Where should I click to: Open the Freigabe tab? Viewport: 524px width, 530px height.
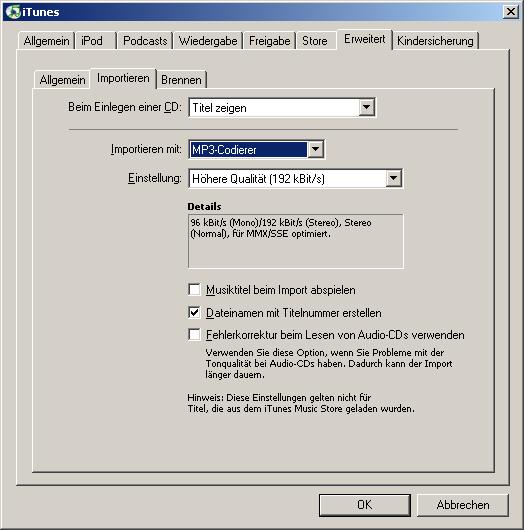point(269,41)
